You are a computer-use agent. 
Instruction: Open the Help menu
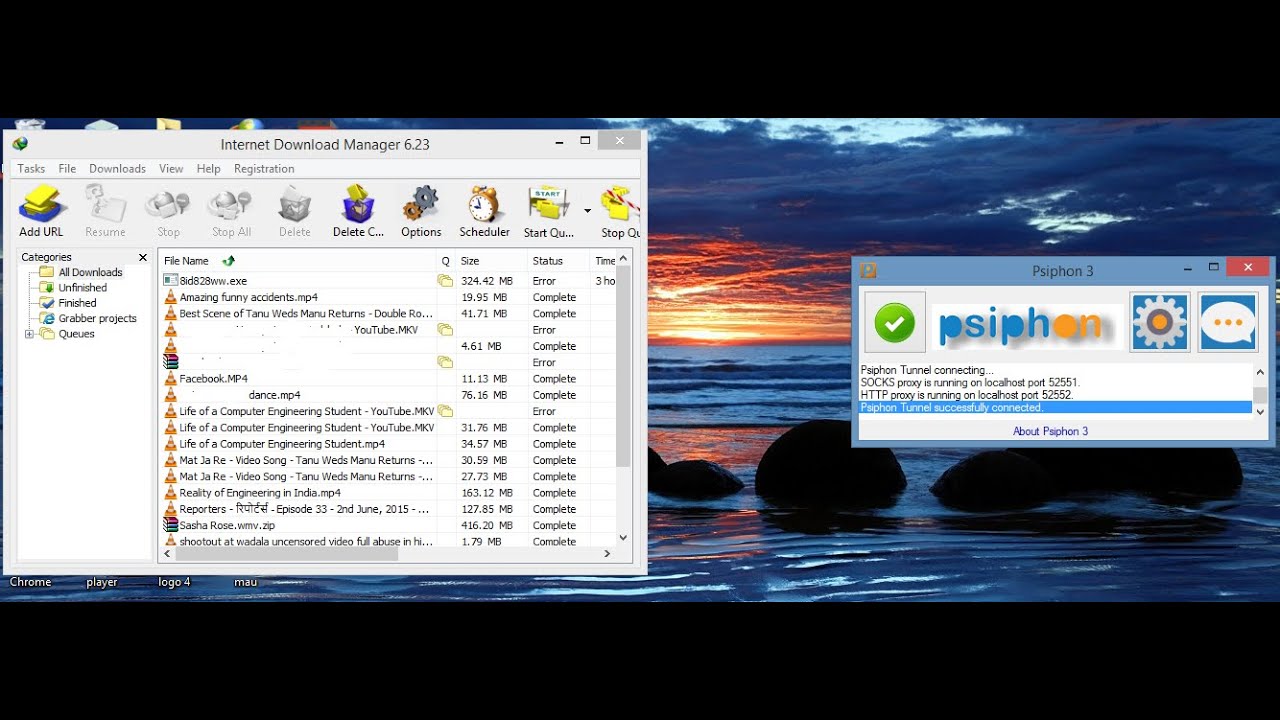[208, 169]
